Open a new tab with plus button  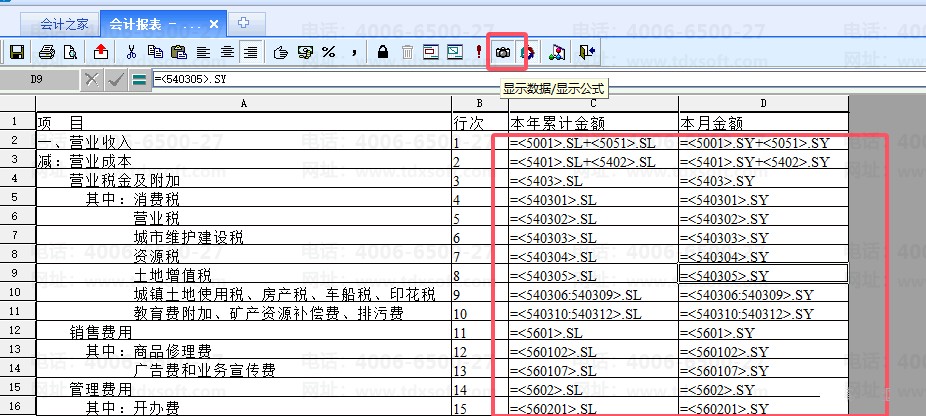pos(245,21)
